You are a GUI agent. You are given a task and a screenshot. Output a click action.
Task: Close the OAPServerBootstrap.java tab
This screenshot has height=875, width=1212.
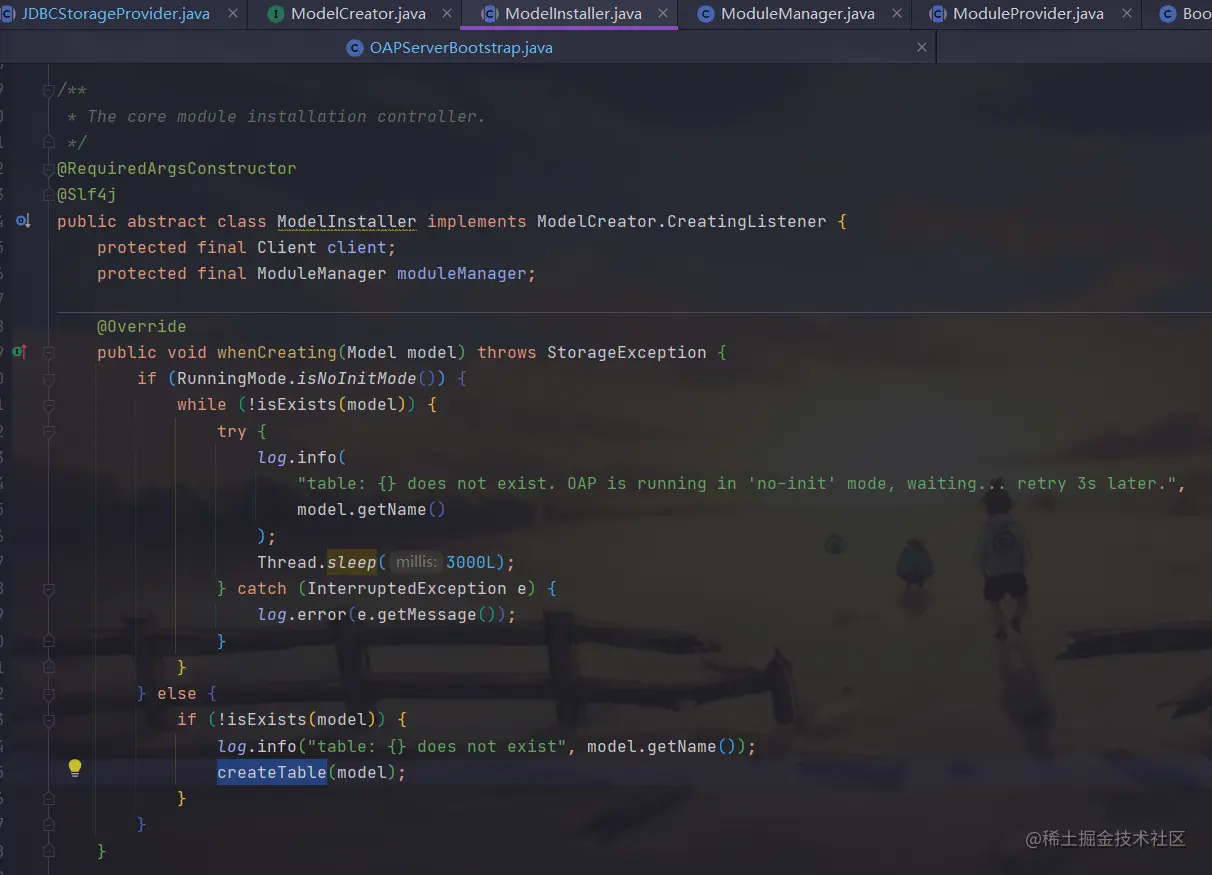[x=922, y=47]
